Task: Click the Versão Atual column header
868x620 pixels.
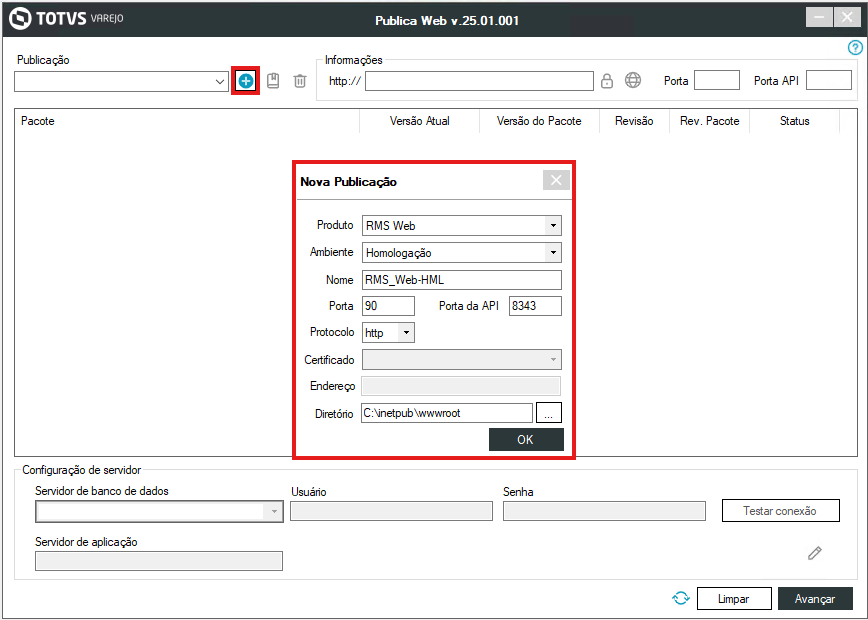Action: (420, 121)
